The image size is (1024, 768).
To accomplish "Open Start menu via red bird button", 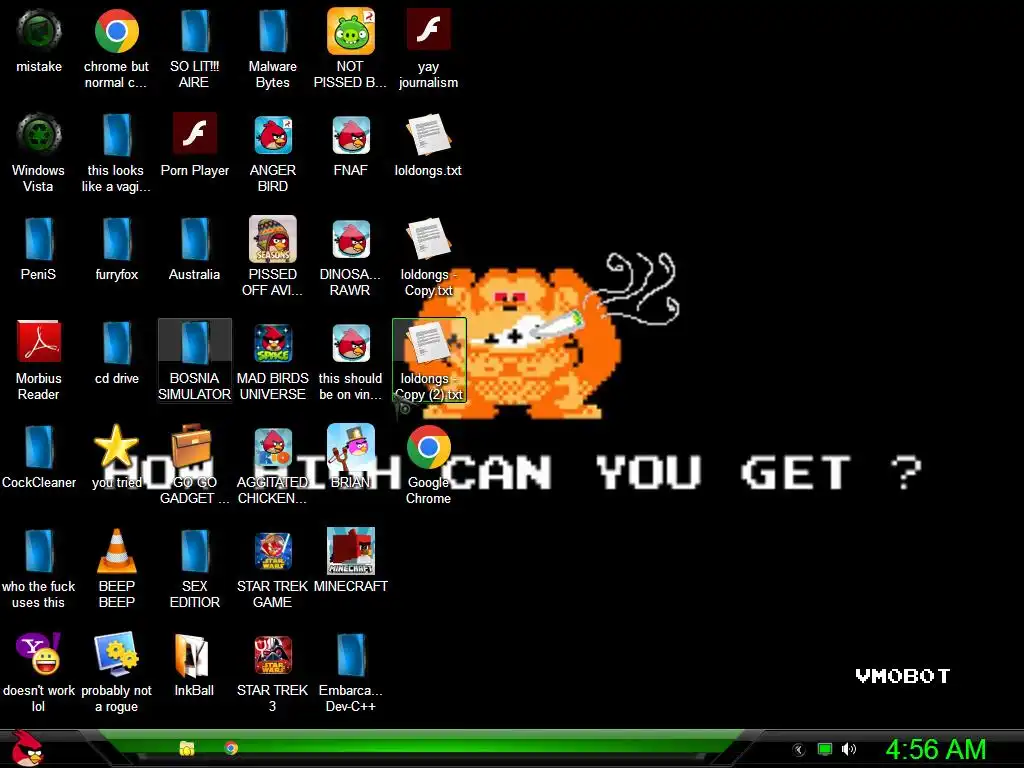I will click(x=26, y=749).
